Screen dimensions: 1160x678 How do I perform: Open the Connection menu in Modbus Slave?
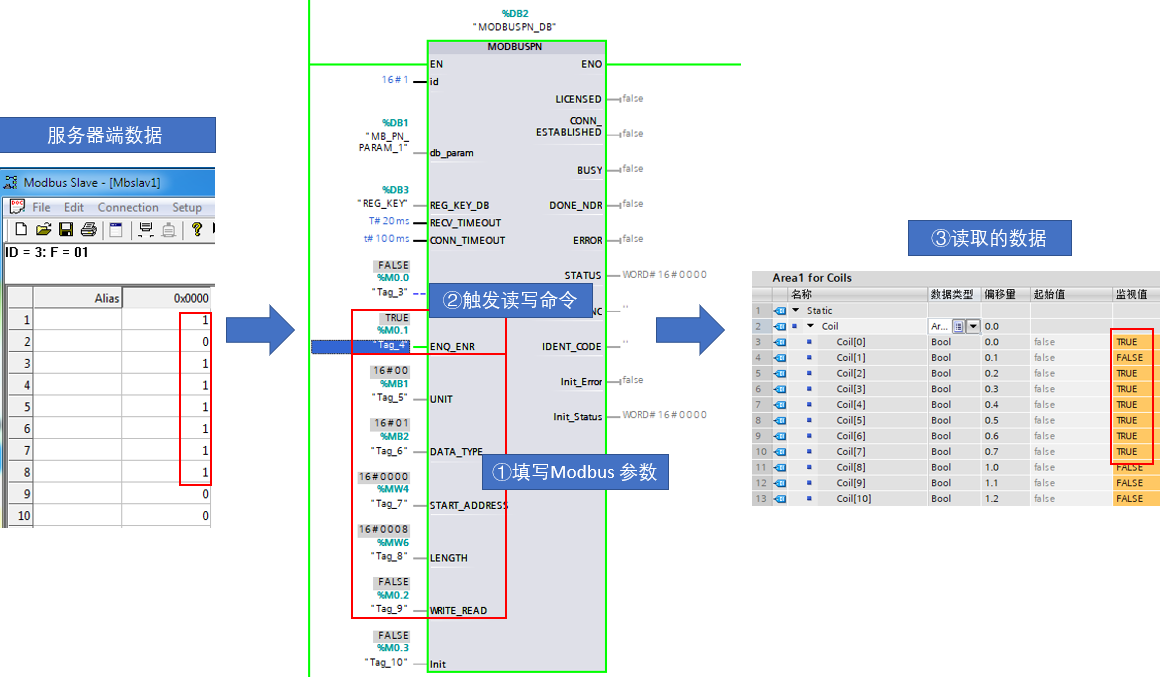point(128,207)
